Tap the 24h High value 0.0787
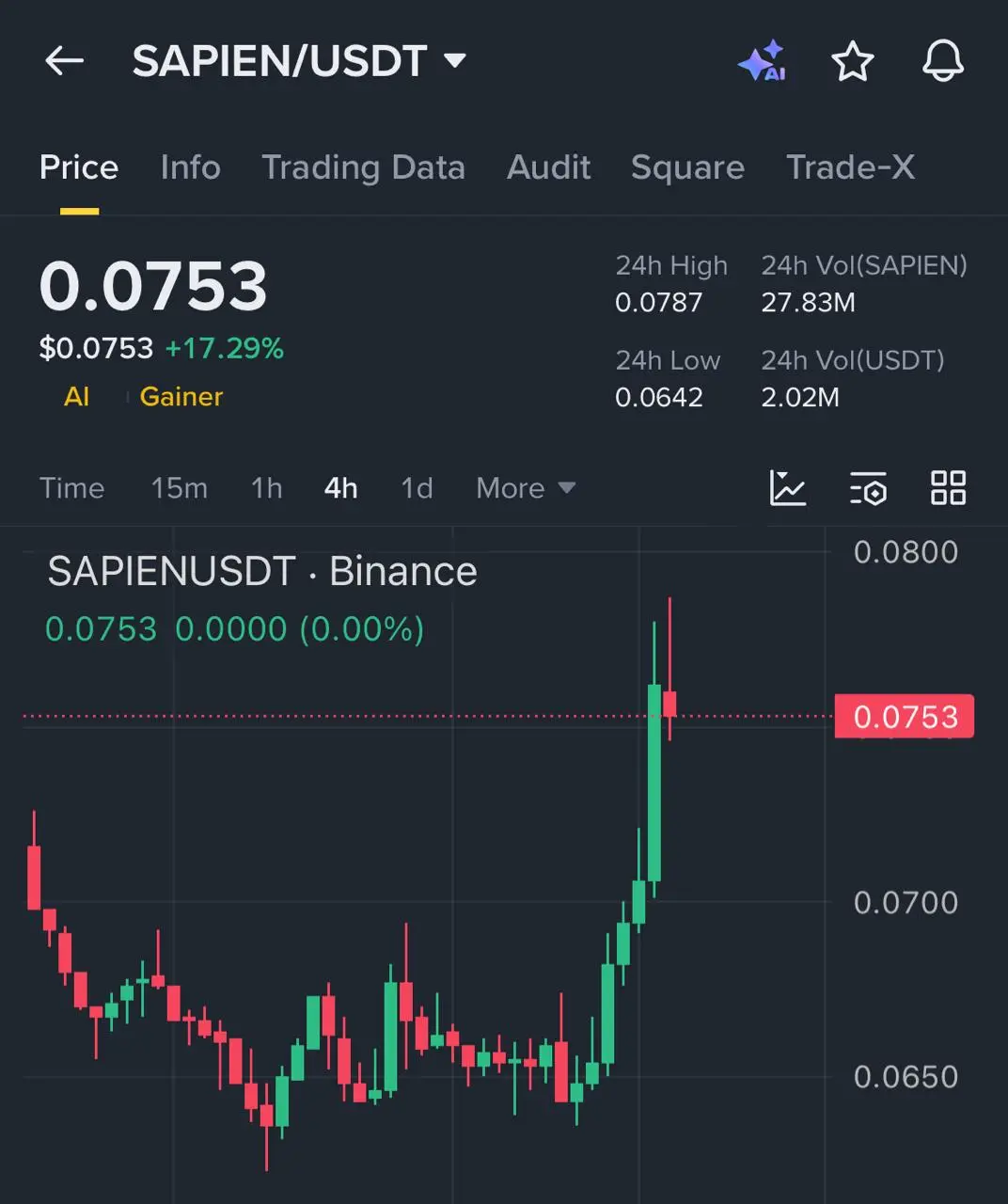1008x1204 pixels. point(658,303)
